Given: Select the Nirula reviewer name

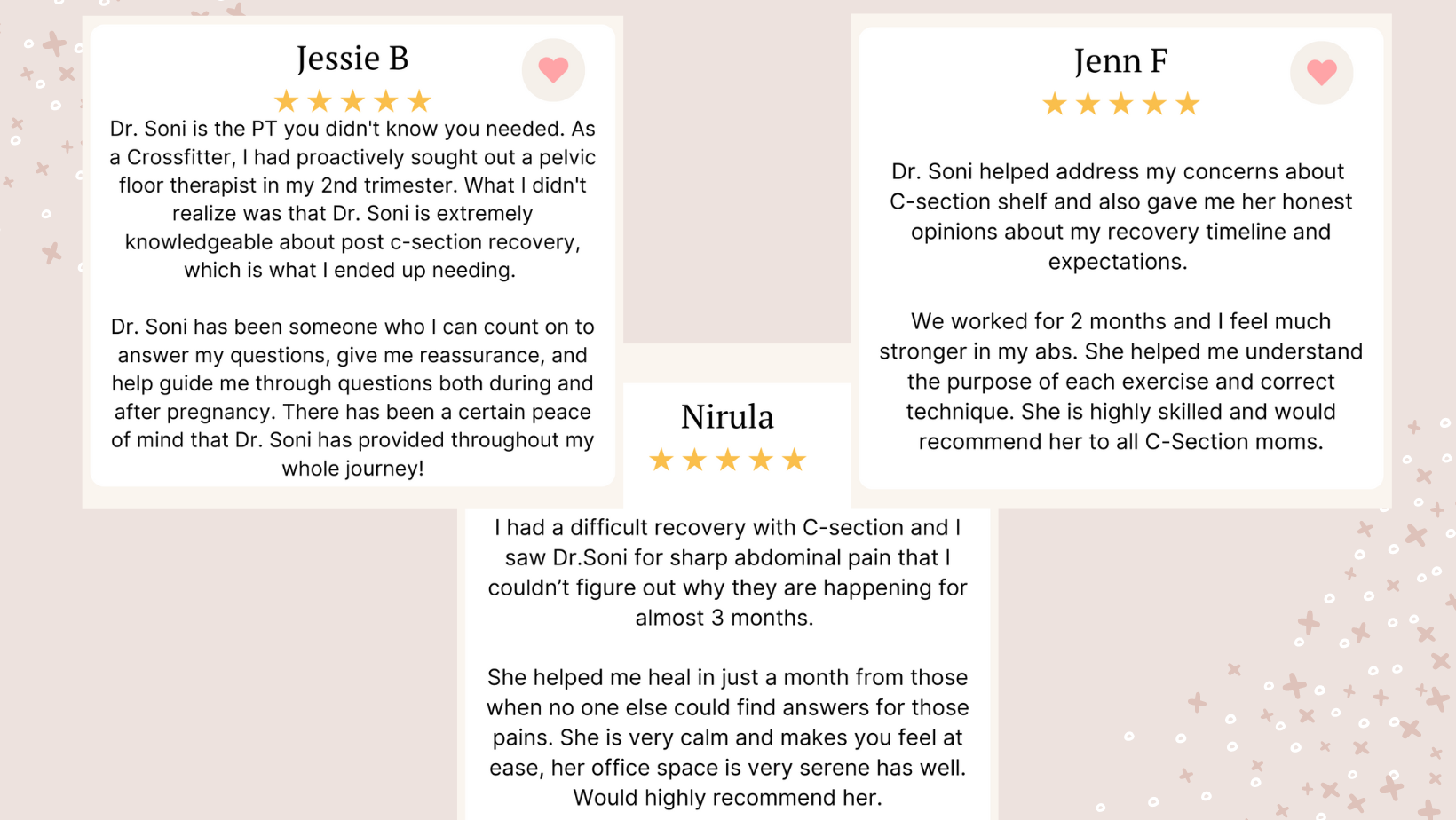Looking at the screenshot, I should click(727, 417).
